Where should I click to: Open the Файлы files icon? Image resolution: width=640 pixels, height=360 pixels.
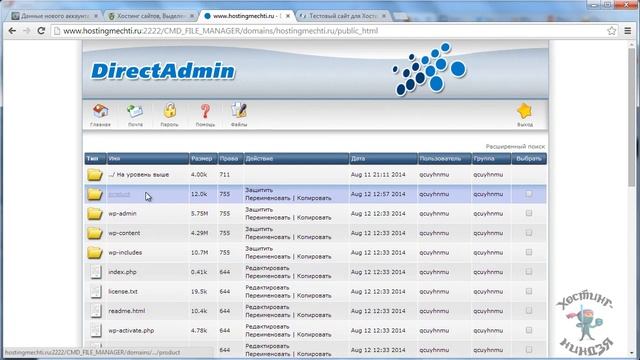tap(239, 111)
